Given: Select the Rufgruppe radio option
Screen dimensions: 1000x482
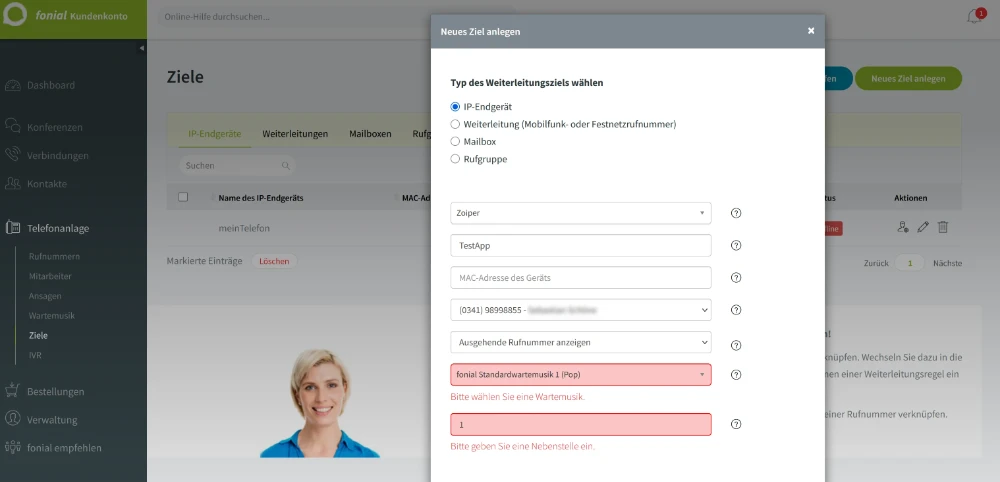Looking at the screenshot, I should coord(455,159).
